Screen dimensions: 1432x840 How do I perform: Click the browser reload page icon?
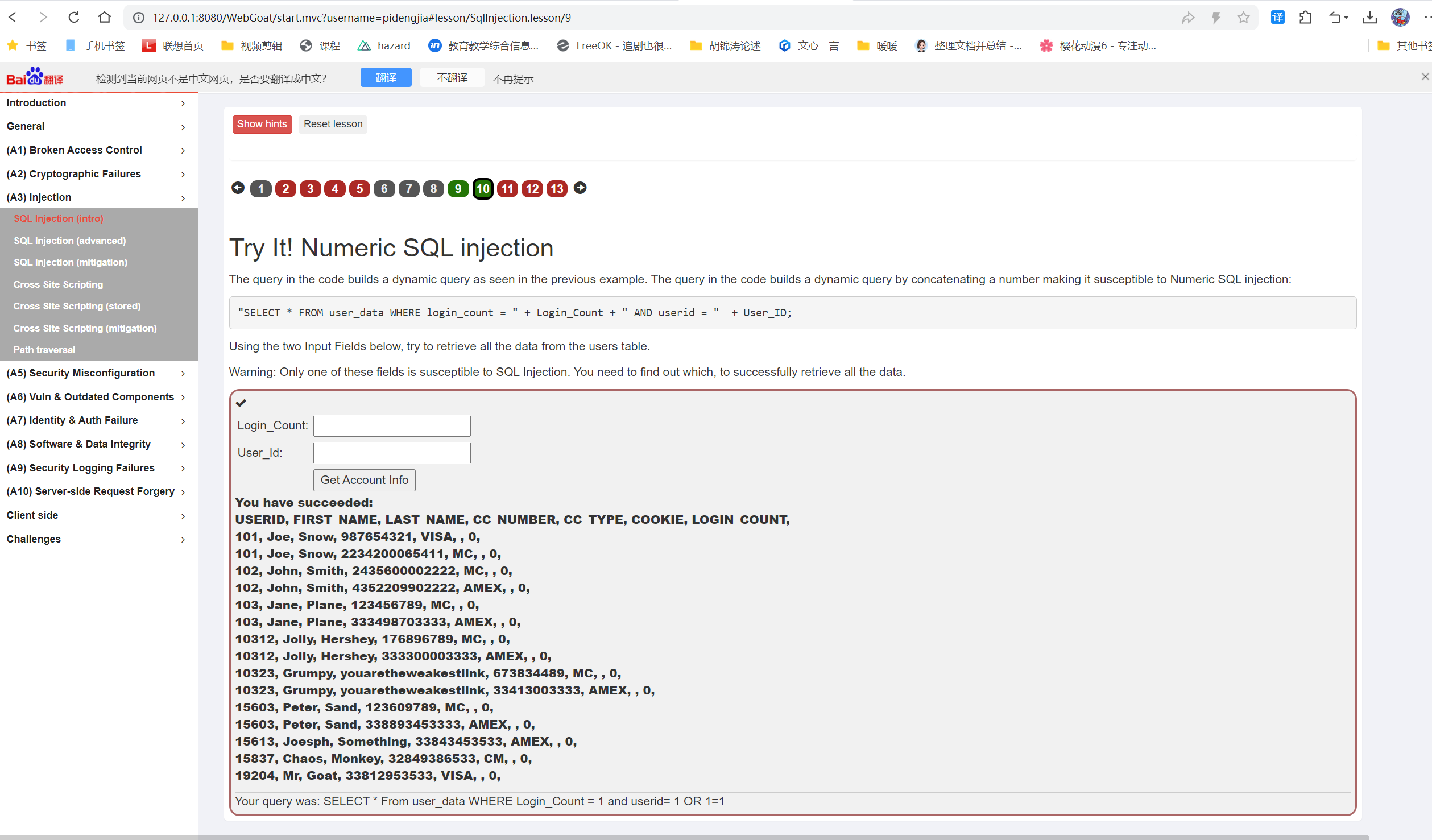click(x=73, y=18)
